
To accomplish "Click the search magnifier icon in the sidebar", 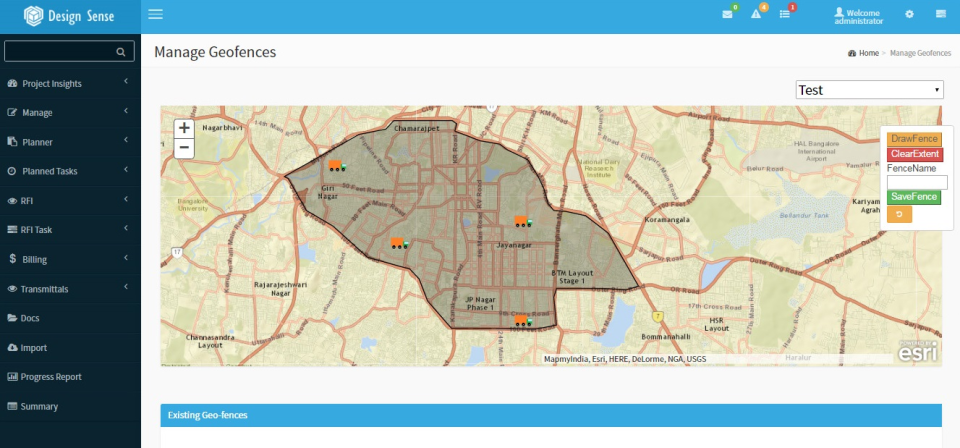I will pos(121,52).
